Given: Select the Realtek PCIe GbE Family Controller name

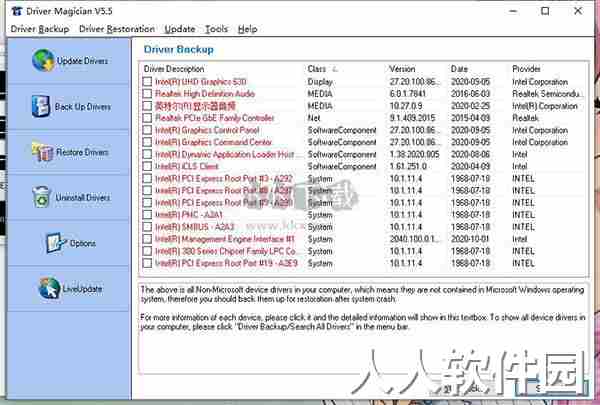Looking at the screenshot, I should [215, 118].
